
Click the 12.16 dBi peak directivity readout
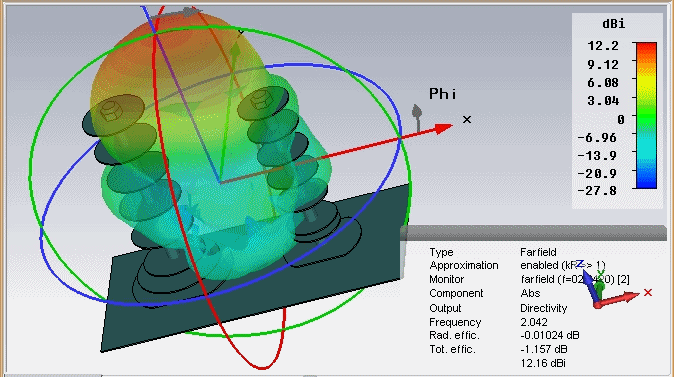[x=543, y=363]
